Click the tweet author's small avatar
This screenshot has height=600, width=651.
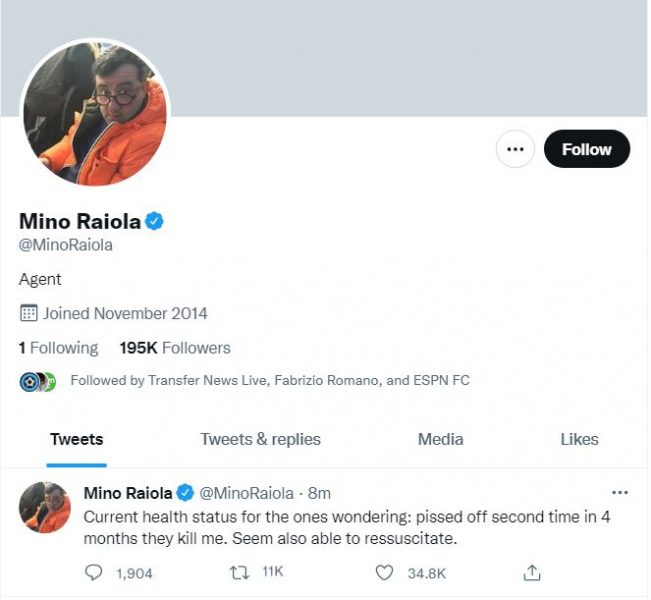(x=45, y=506)
